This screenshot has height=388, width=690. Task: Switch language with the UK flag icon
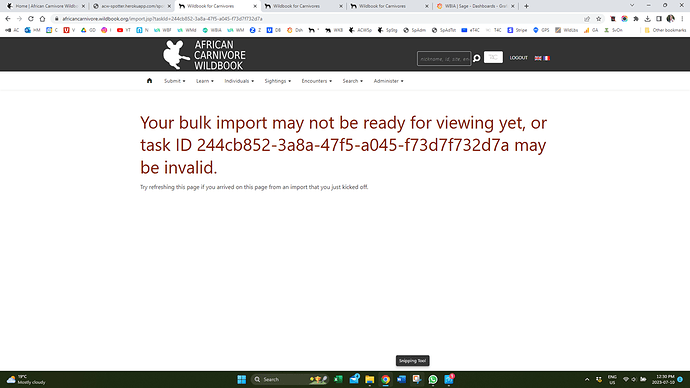(x=538, y=58)
